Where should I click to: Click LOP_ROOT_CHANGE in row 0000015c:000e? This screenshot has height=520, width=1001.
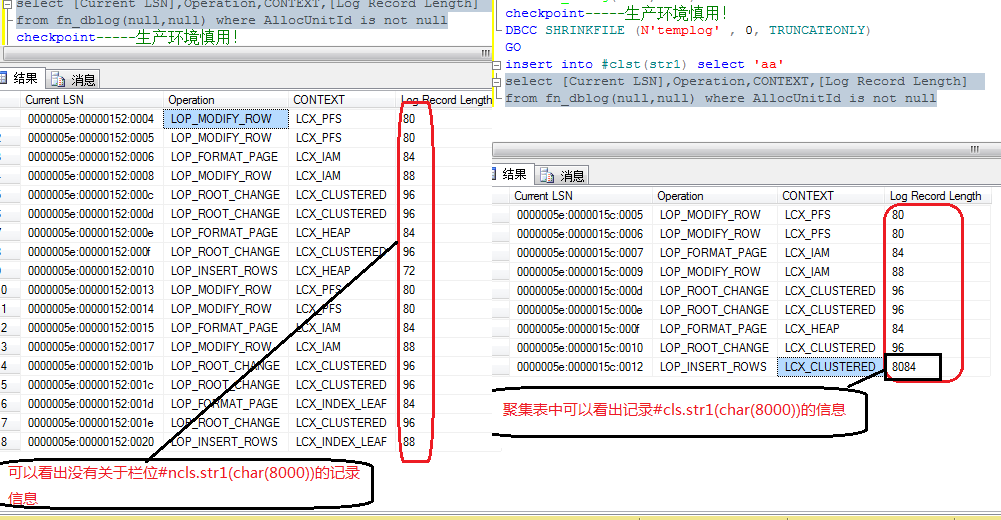[x=714, y=310]
